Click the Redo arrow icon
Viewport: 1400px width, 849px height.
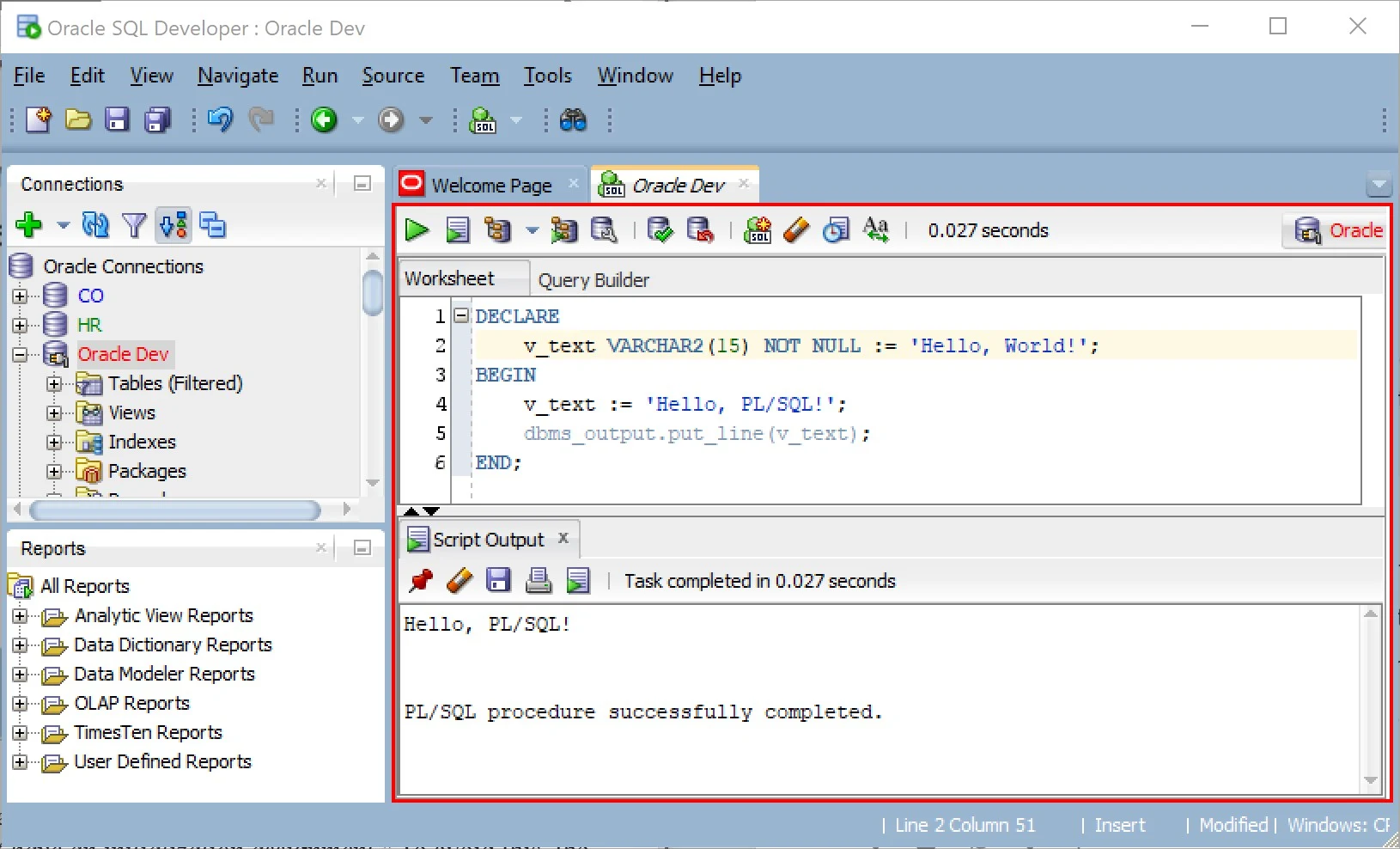coord(261,119)
